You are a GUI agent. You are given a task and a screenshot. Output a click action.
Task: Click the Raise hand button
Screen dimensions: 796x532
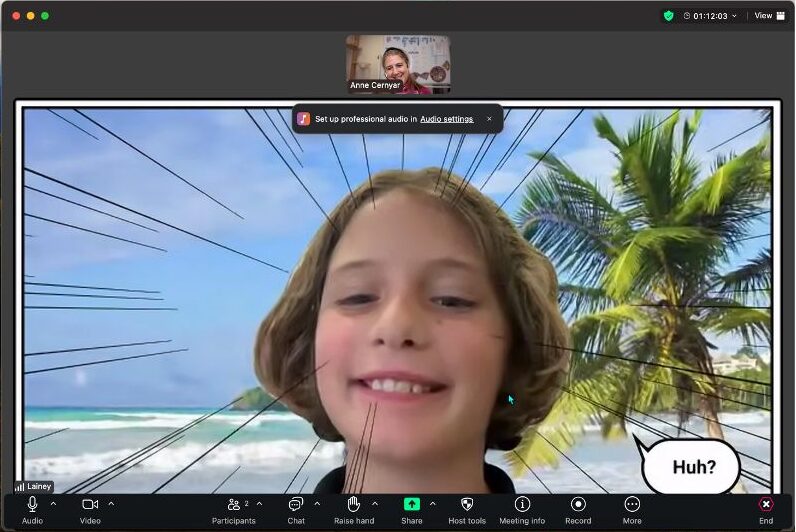(x=354, y=510)
